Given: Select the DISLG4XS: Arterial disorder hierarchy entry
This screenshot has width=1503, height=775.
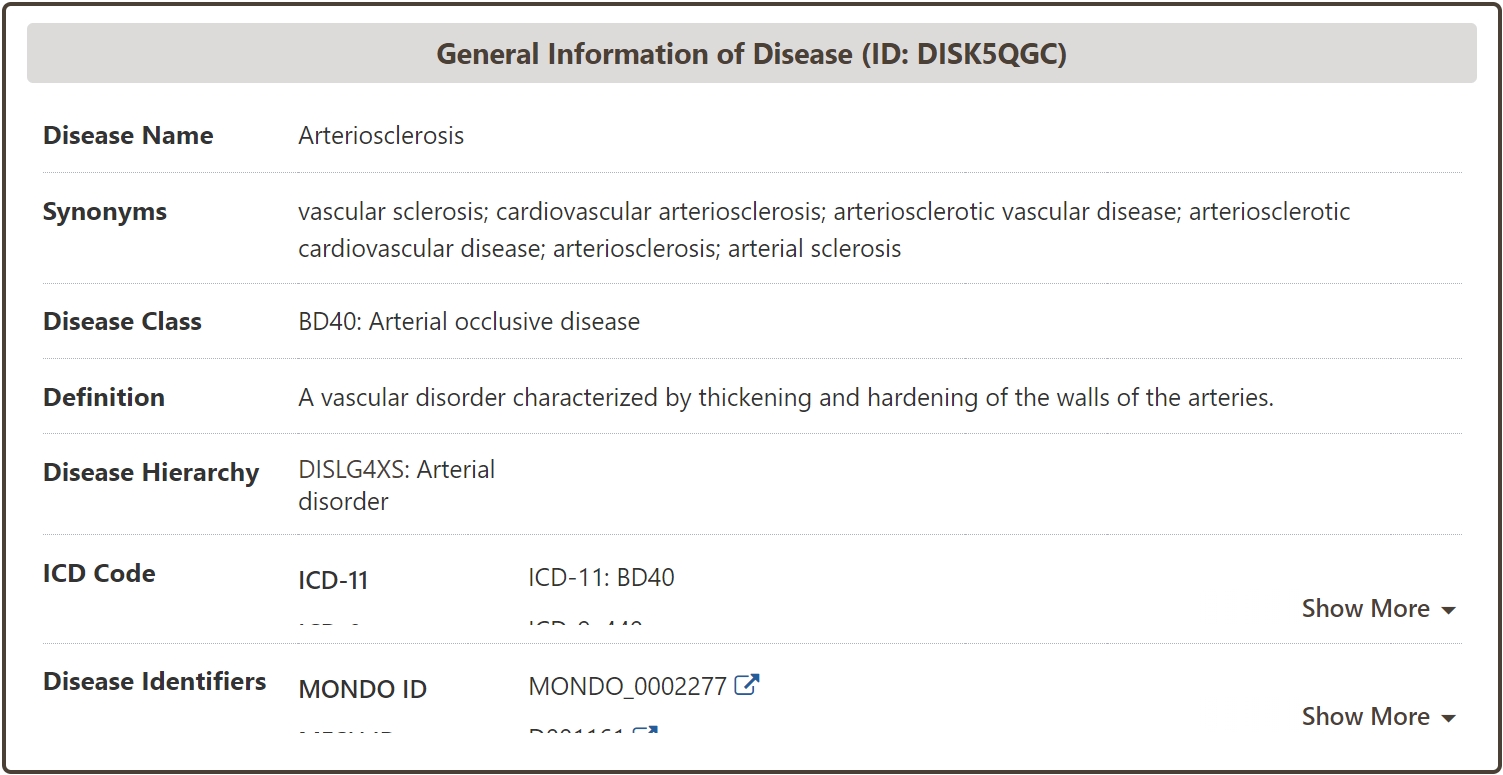Looking at the screenshot, I should [x=396, y=485].
